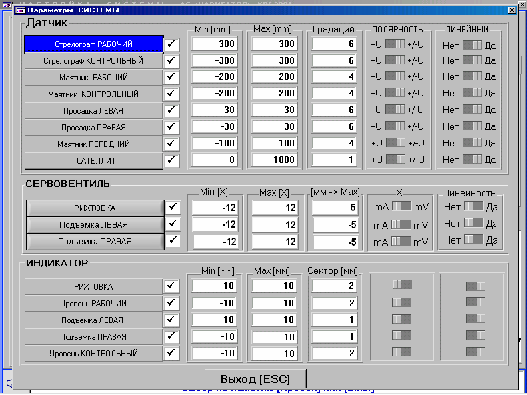
Task: Select РИХТОВКА button in СЕРВОВЕНТИЛЬ section
Action: pyautogui.click(x=95, y=208)
